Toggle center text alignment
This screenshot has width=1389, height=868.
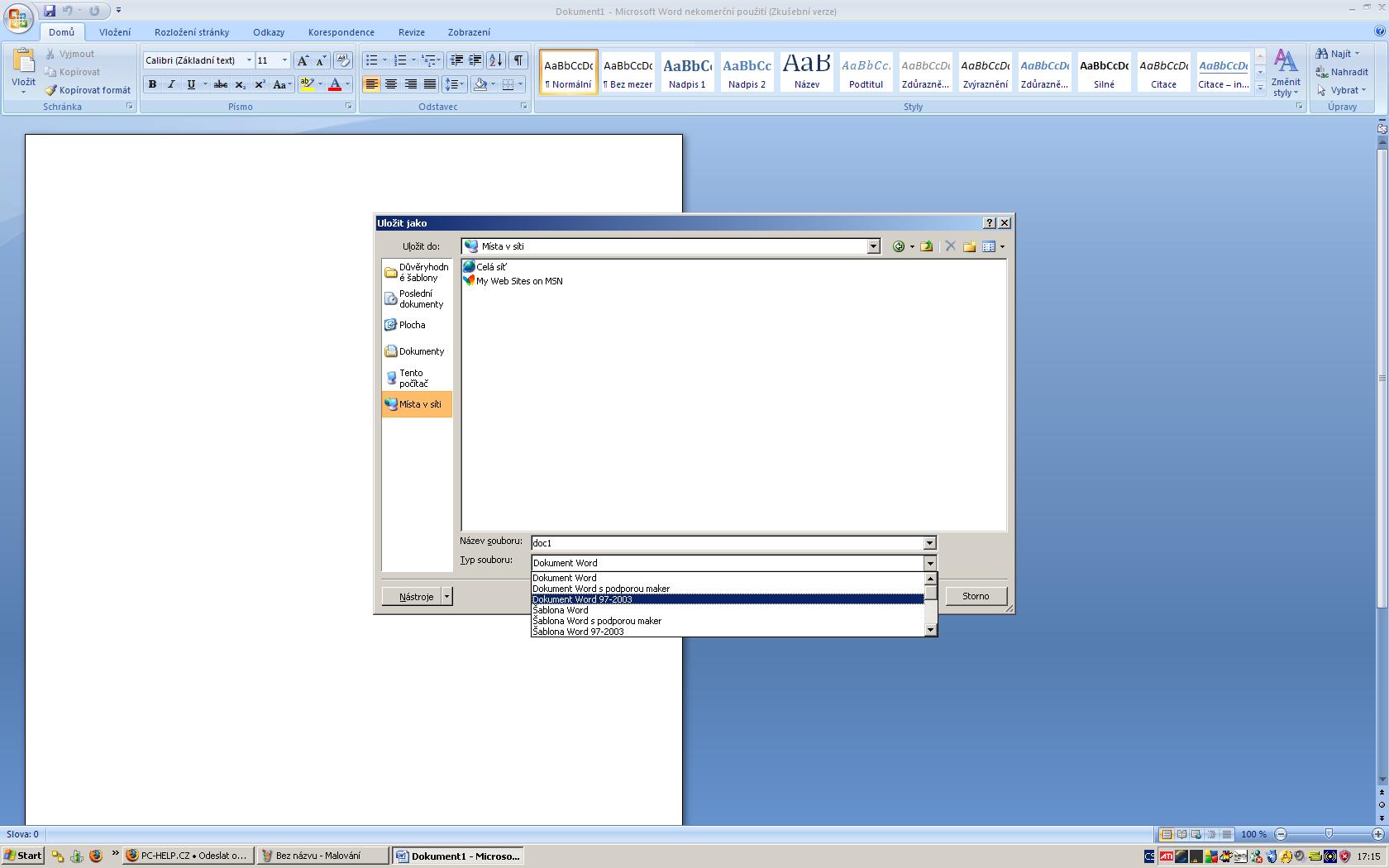[391, 84]
